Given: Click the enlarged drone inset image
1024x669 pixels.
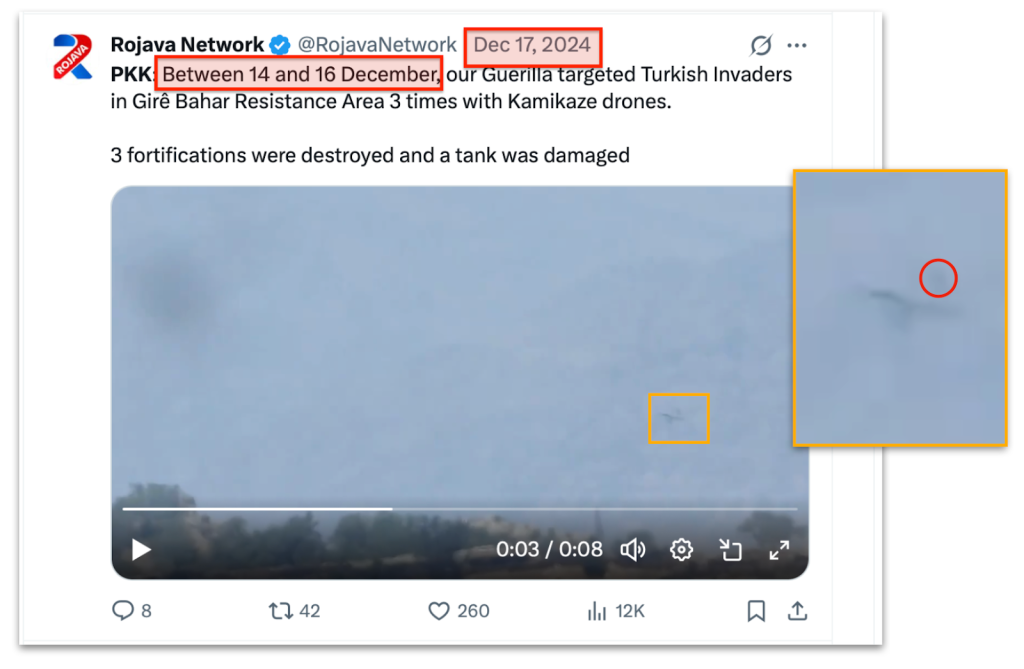Looking at the screenshot, I should coord(899,308).
